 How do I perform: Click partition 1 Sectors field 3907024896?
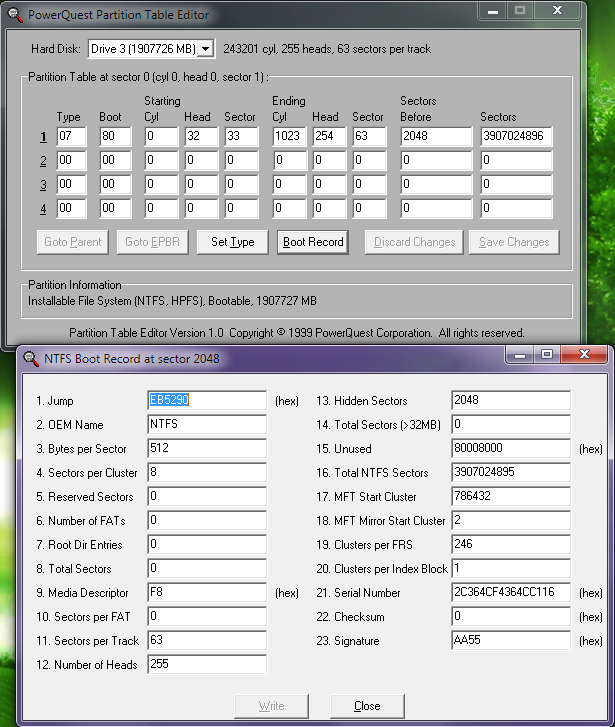[516, 136]
